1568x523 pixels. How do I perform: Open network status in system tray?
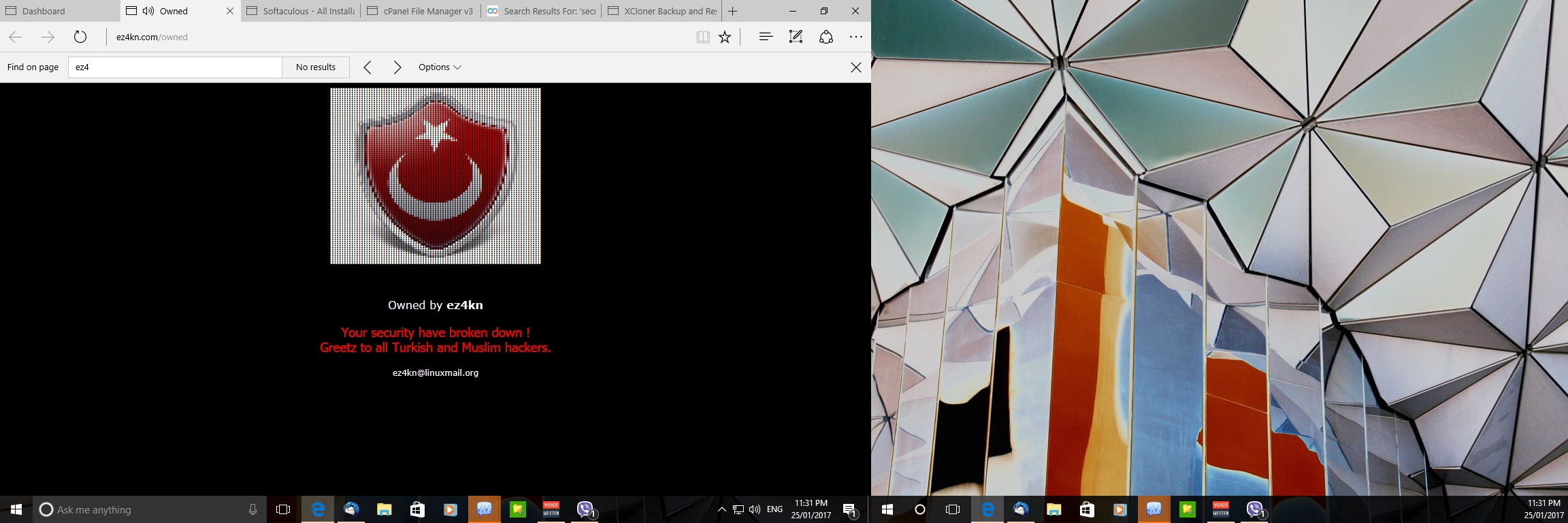point(738,509)
